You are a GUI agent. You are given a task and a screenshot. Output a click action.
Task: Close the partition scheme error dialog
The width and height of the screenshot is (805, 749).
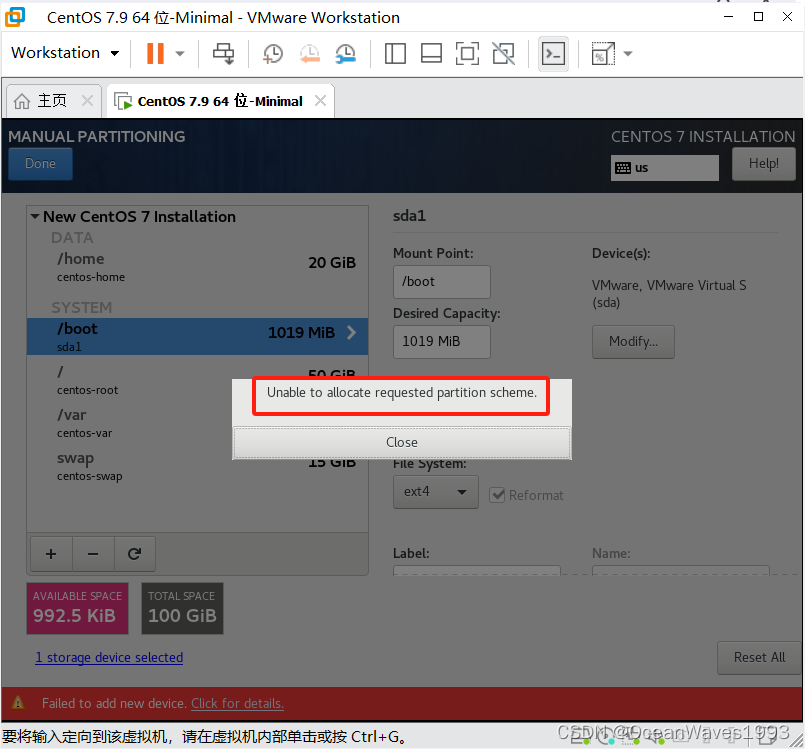(x=401, y=443)
